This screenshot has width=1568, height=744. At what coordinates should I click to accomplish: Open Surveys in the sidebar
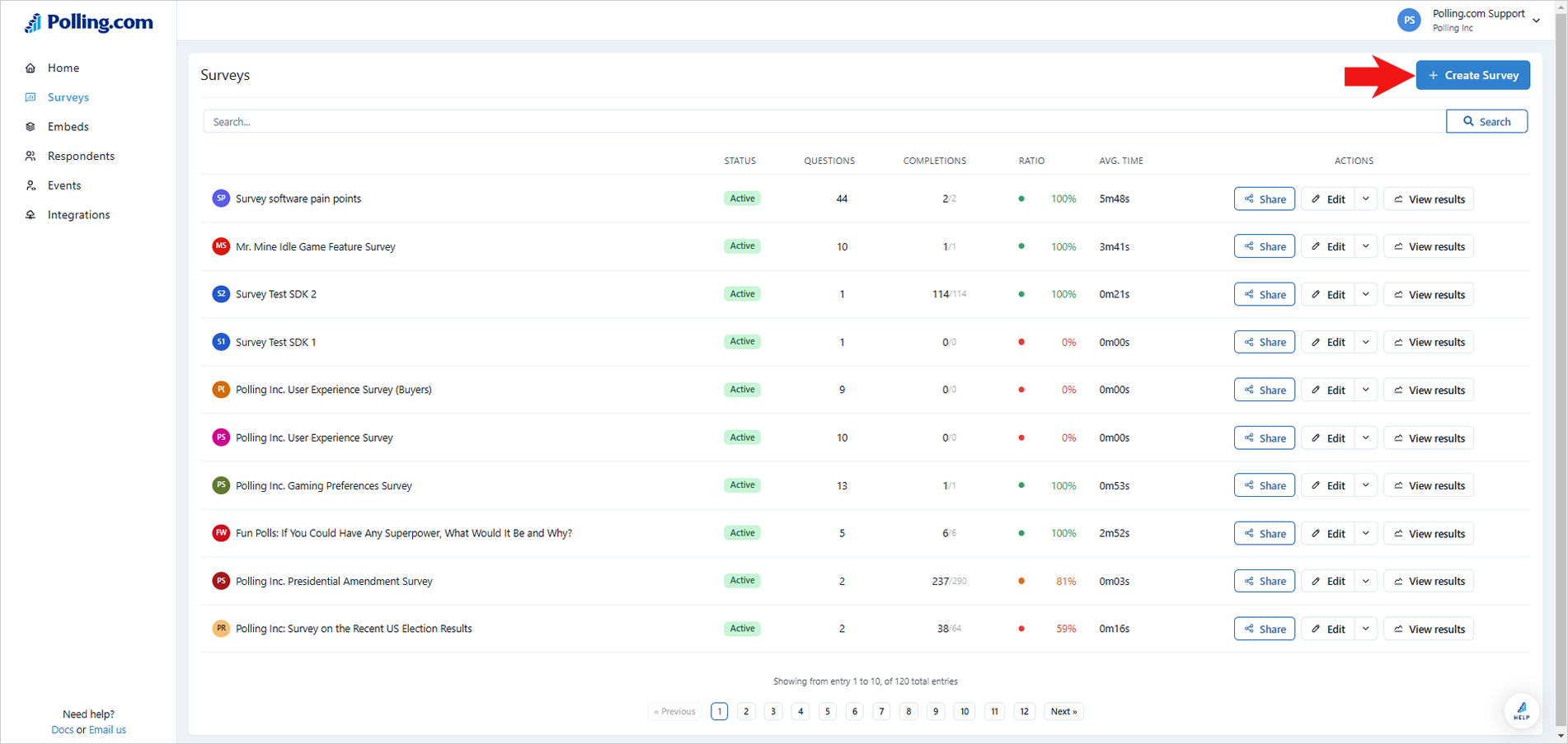68,97
